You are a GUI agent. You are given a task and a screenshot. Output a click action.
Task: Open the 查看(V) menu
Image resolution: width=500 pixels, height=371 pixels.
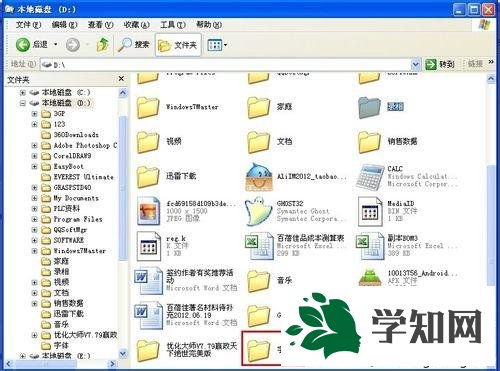(100, 25)
